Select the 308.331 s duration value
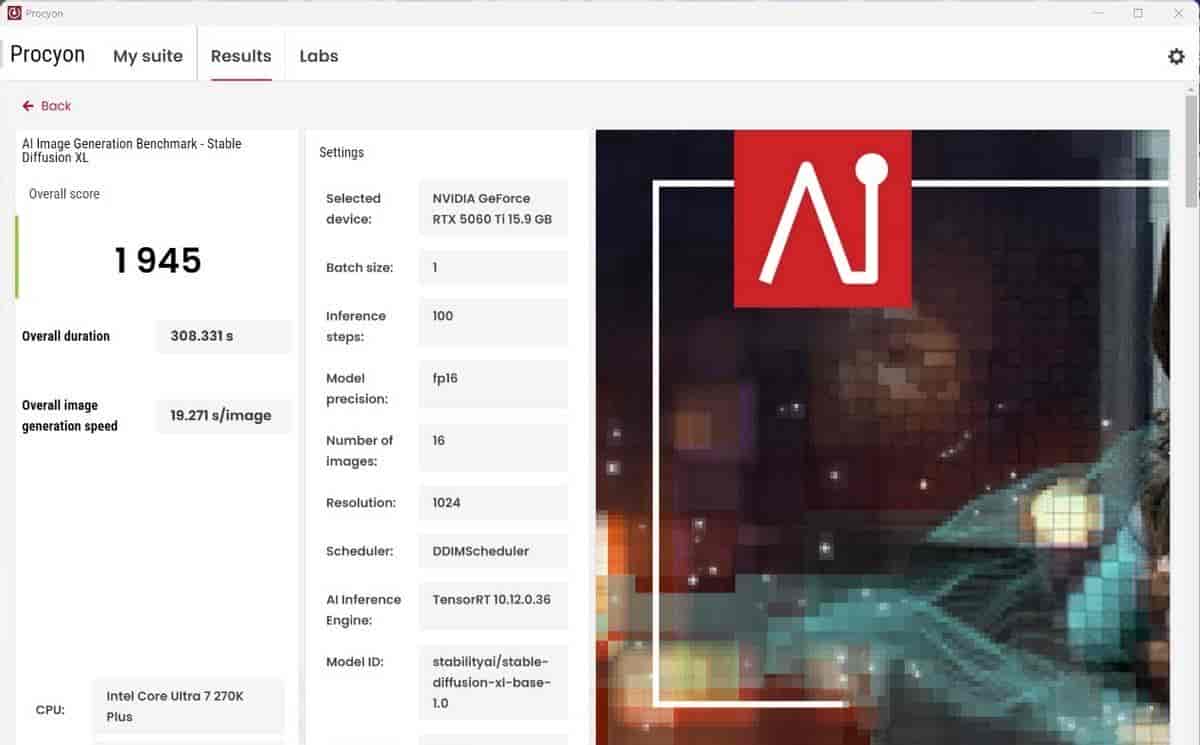The height and width of the screenshot is (745, 1200). coord(224,336)
